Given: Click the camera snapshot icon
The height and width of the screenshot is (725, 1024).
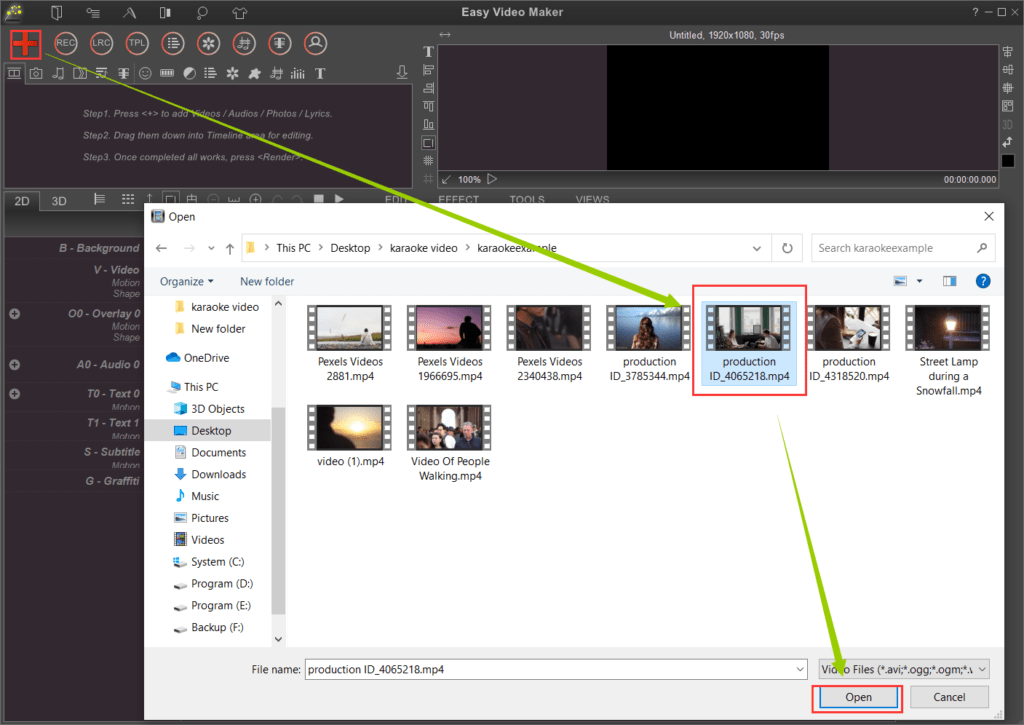Looking at the screenshot, I should pos(35,73).
